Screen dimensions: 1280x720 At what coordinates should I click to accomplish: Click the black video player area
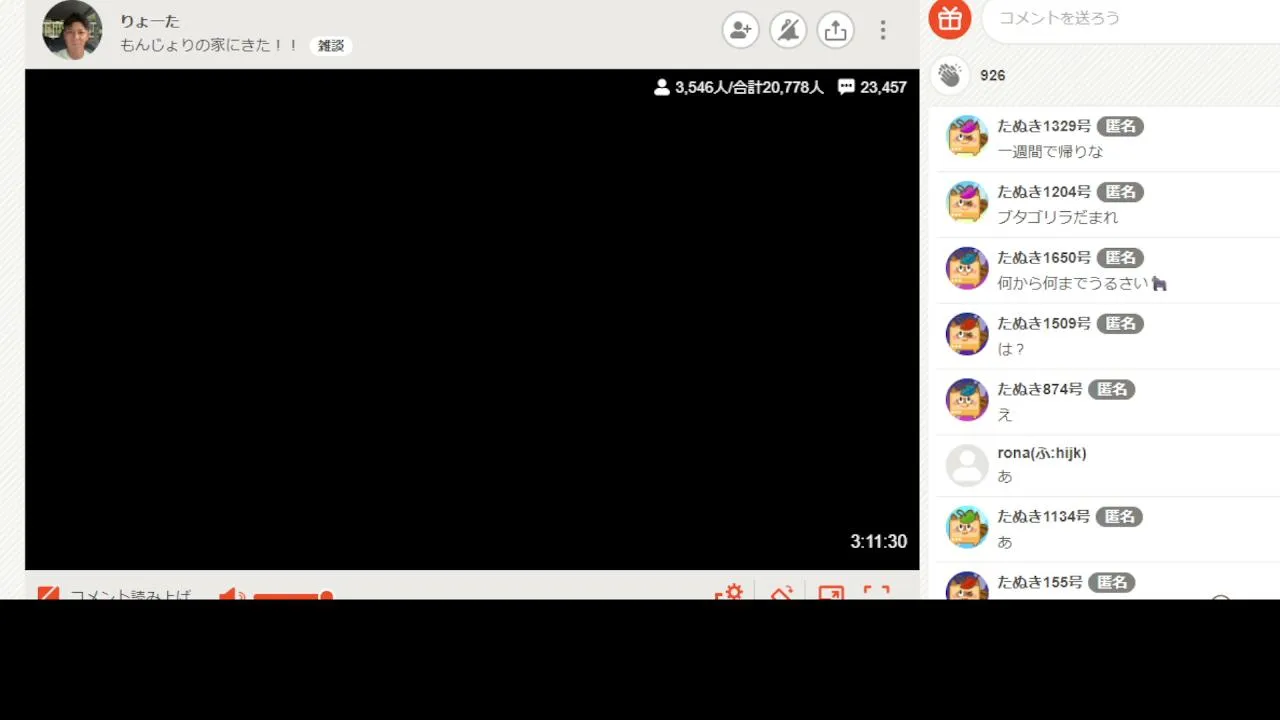pos(472,319)
